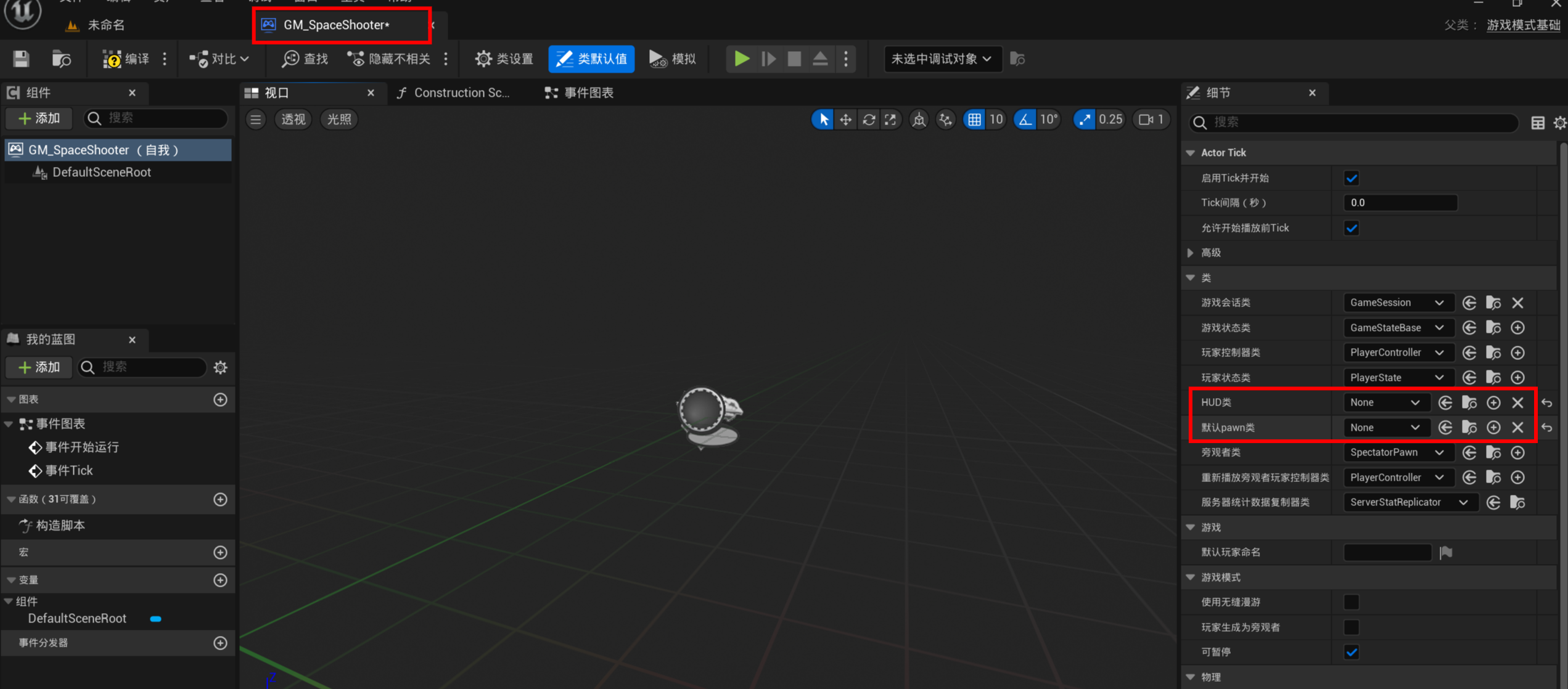Toggle 可暂停 checkbox
Screen dimensions: 1568x689
[x=1352, y=652]
